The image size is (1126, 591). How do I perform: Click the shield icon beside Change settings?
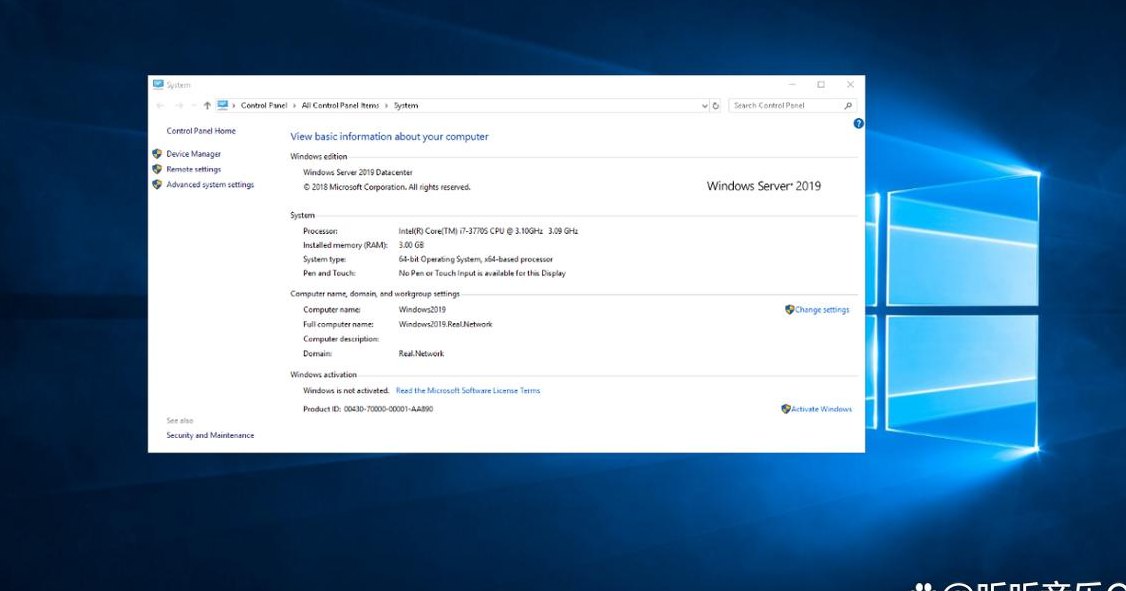pyautogui.click(x=789, y=310)
